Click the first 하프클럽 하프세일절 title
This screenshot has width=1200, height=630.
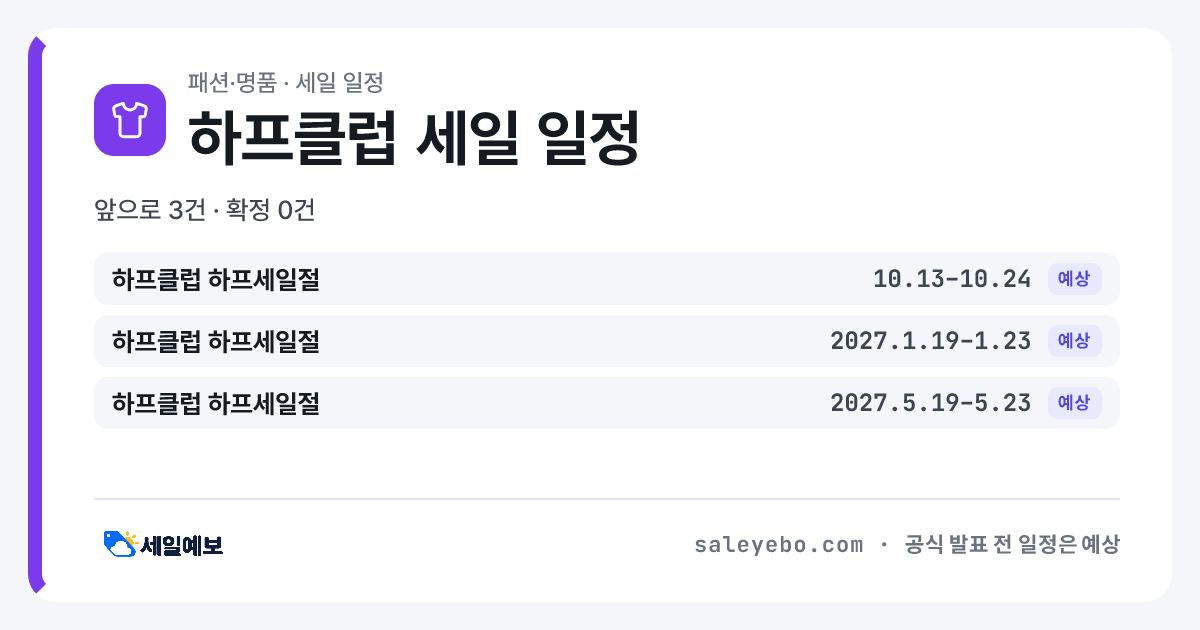point(216,279)
